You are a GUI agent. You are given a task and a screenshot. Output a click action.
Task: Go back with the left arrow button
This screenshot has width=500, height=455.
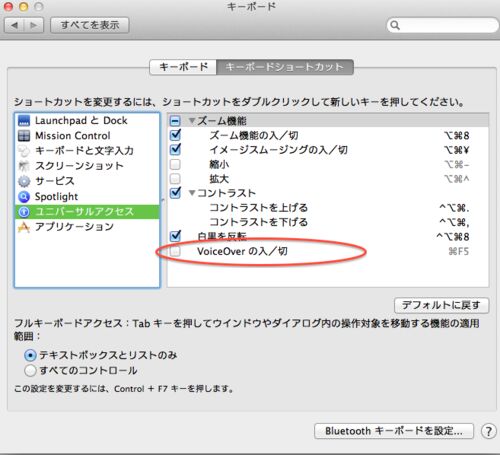pyautogui.click(x=14, y=25)
